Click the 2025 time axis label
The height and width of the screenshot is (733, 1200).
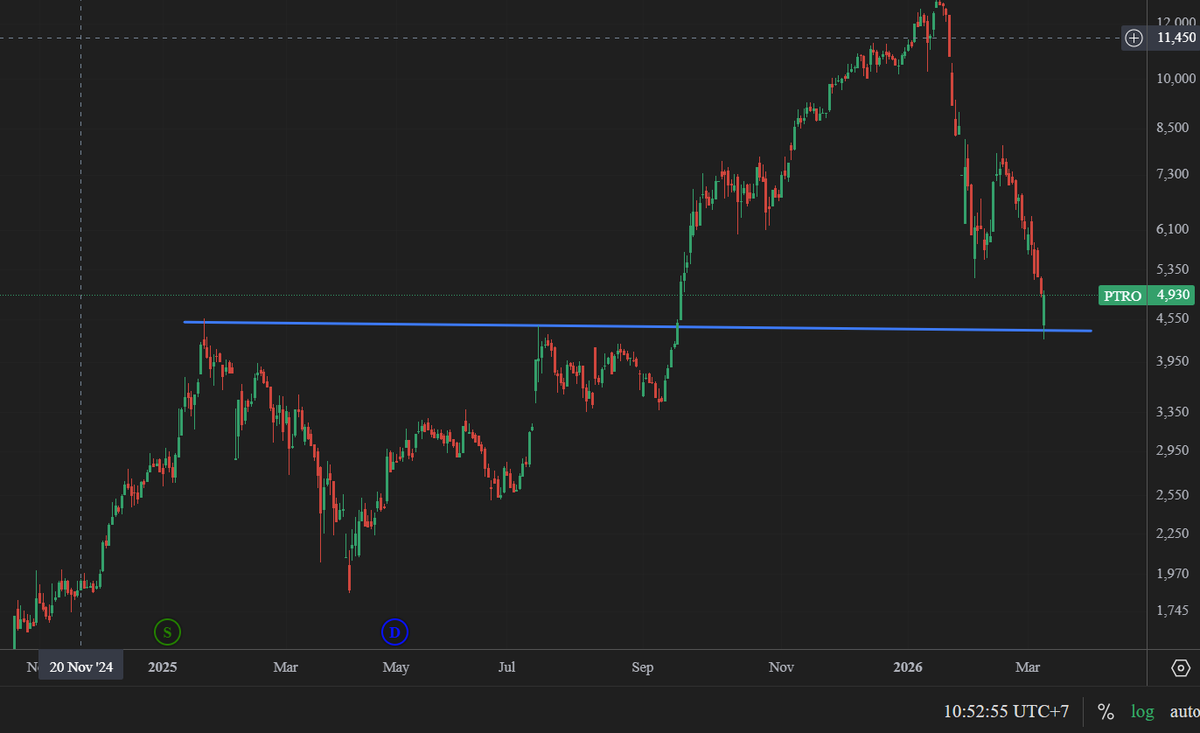[x=162, y=667]
